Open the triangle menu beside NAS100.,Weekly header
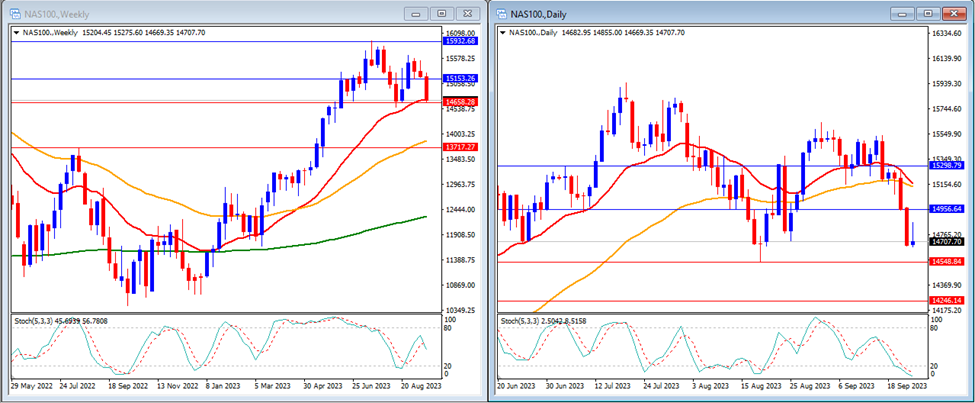The width and height of the screenshot is (975, 403). click(16, 32)
